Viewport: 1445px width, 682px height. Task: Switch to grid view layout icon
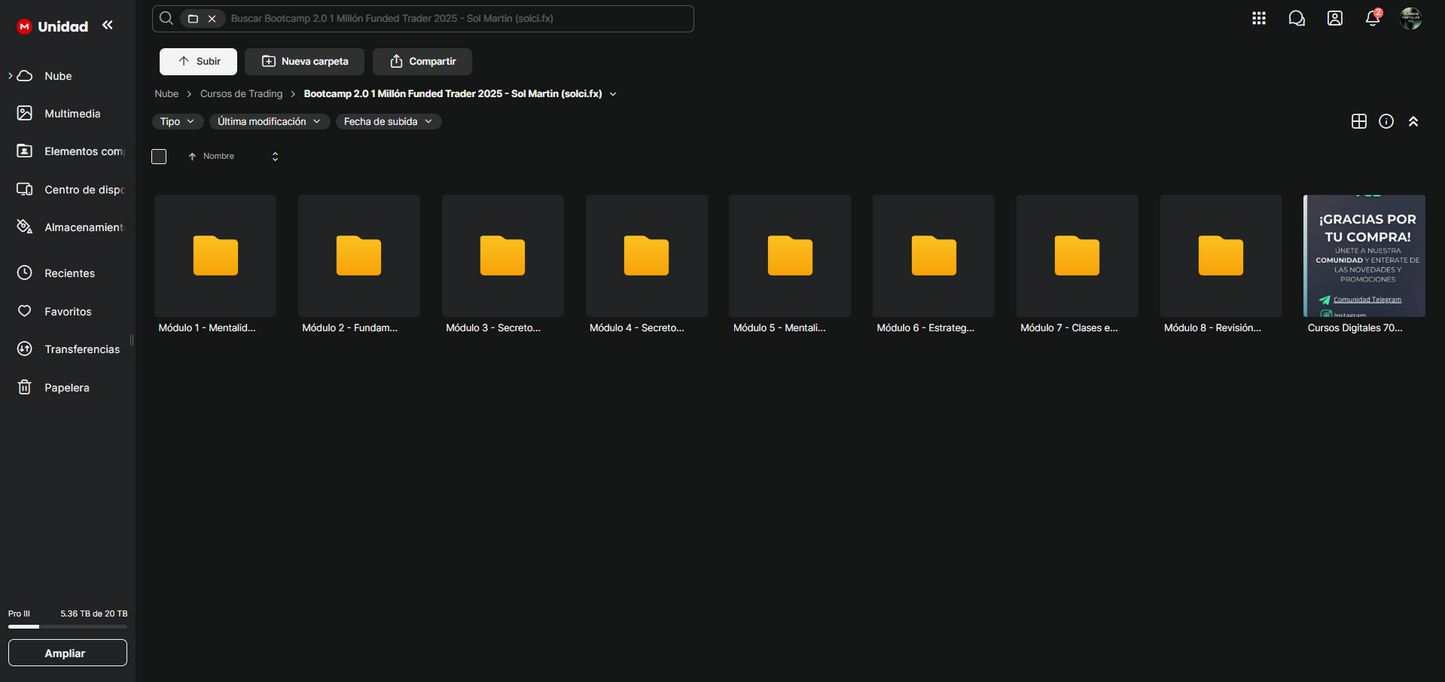pyautogui.click(x=1359, y=121)
